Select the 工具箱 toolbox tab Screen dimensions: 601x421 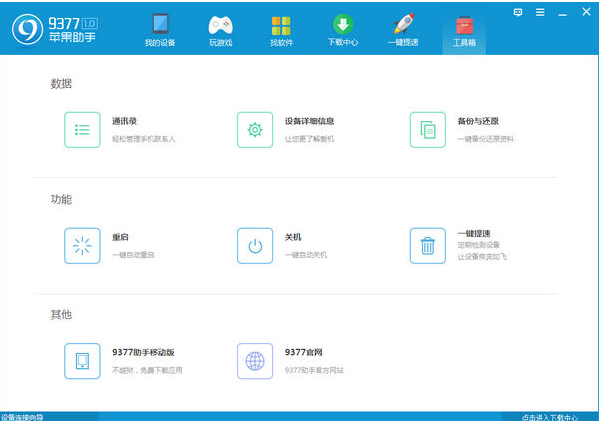(x=464, y=30)
